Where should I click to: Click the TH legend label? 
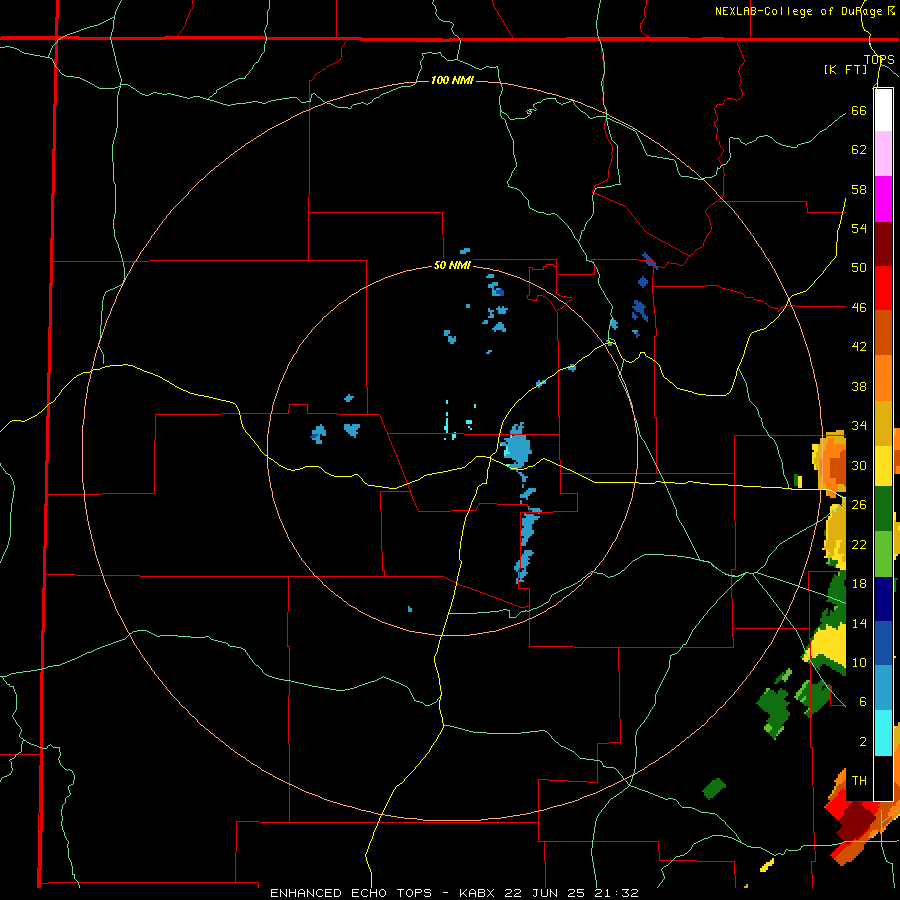tap(859, 781)
